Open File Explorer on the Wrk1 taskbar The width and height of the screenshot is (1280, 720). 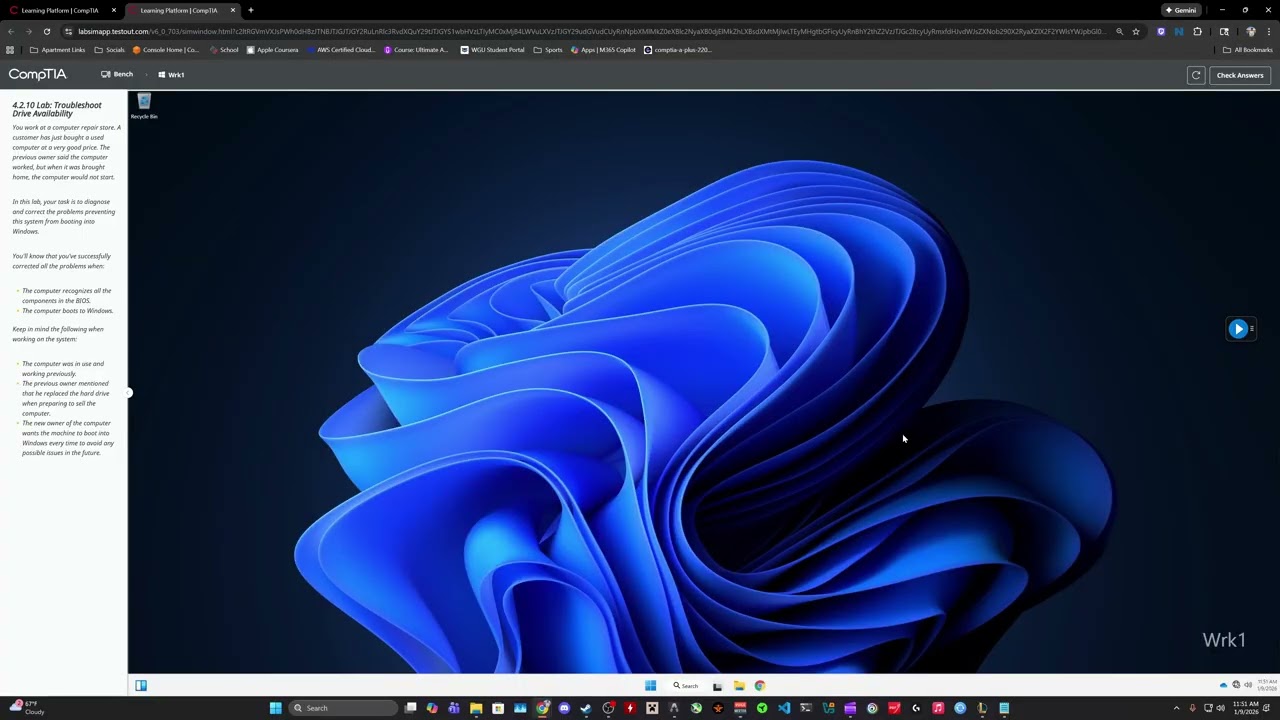(739, 686)
